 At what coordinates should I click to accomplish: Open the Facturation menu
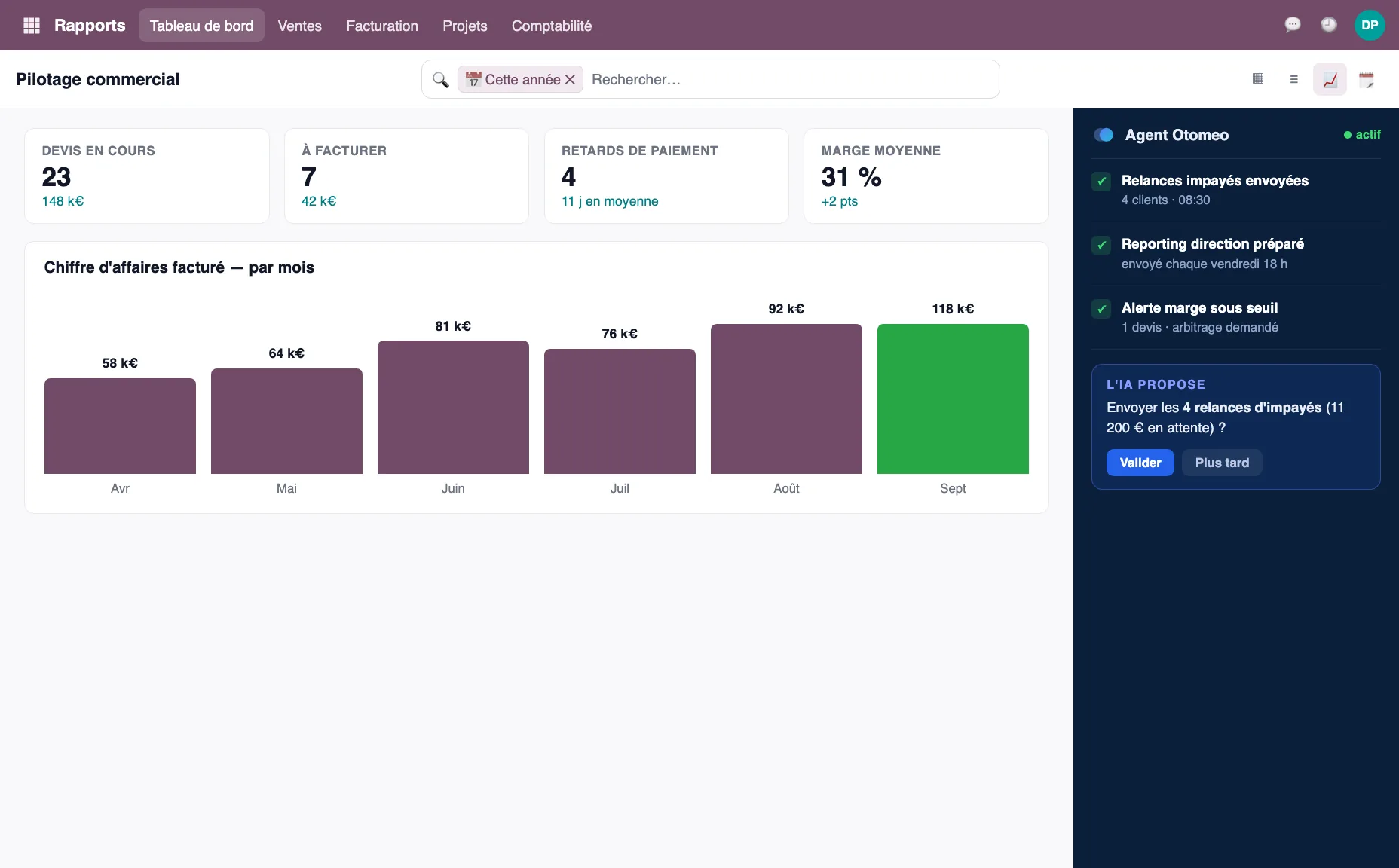[382, 26]
